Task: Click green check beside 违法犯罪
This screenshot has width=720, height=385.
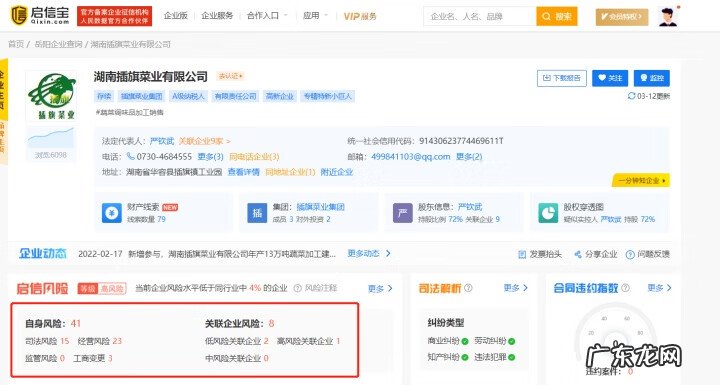Action: (x=511, y=357)
